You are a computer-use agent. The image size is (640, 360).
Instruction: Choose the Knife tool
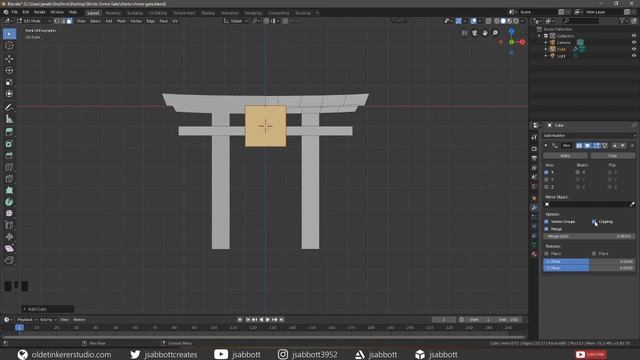[9, 179]
